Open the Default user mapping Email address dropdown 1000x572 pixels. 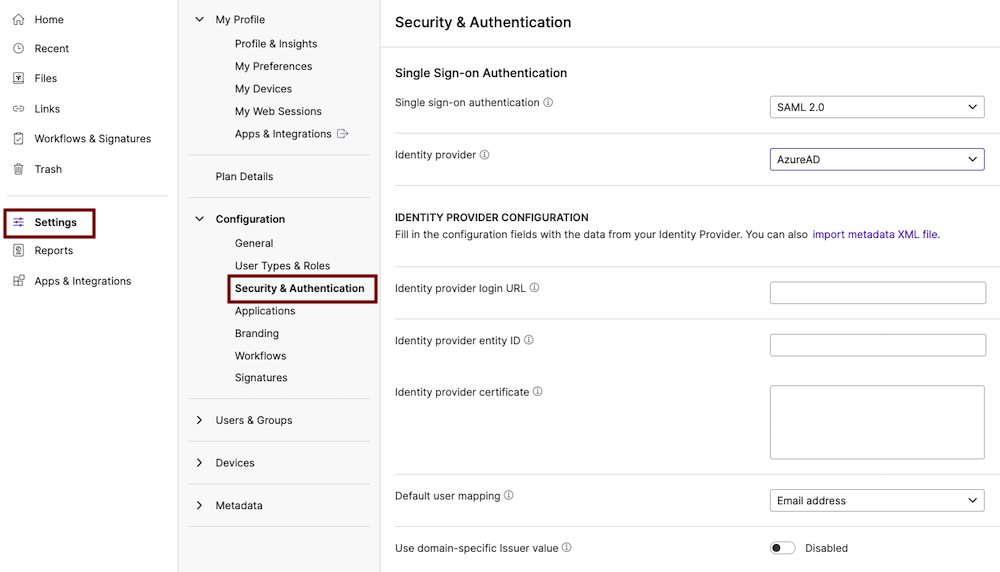point(877,501)
